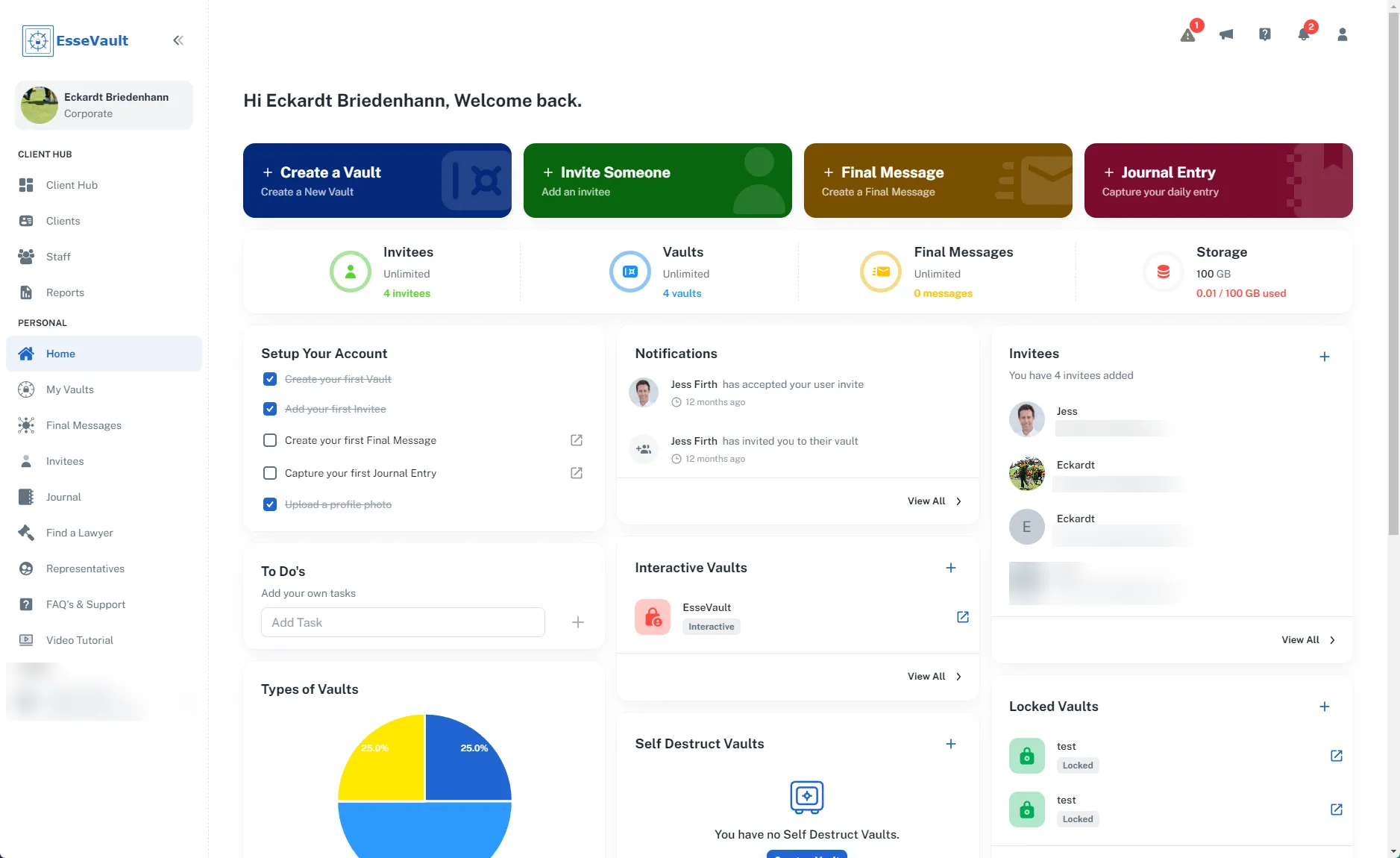Add a new invitee with plus icon
This screenshot has height=858, width=1400.
click(1325, 357)
